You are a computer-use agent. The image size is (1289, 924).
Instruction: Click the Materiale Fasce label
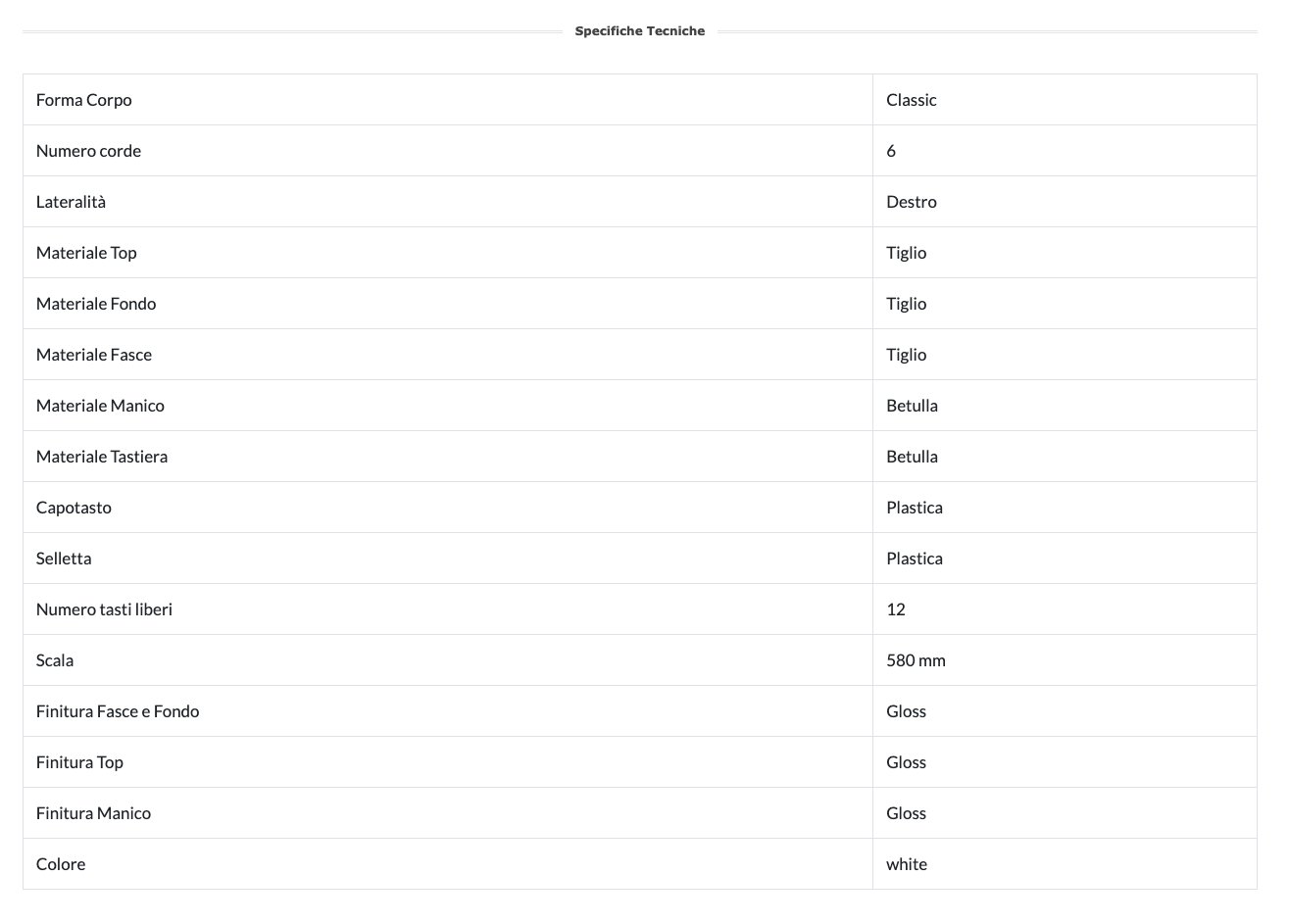pos(94,355)
